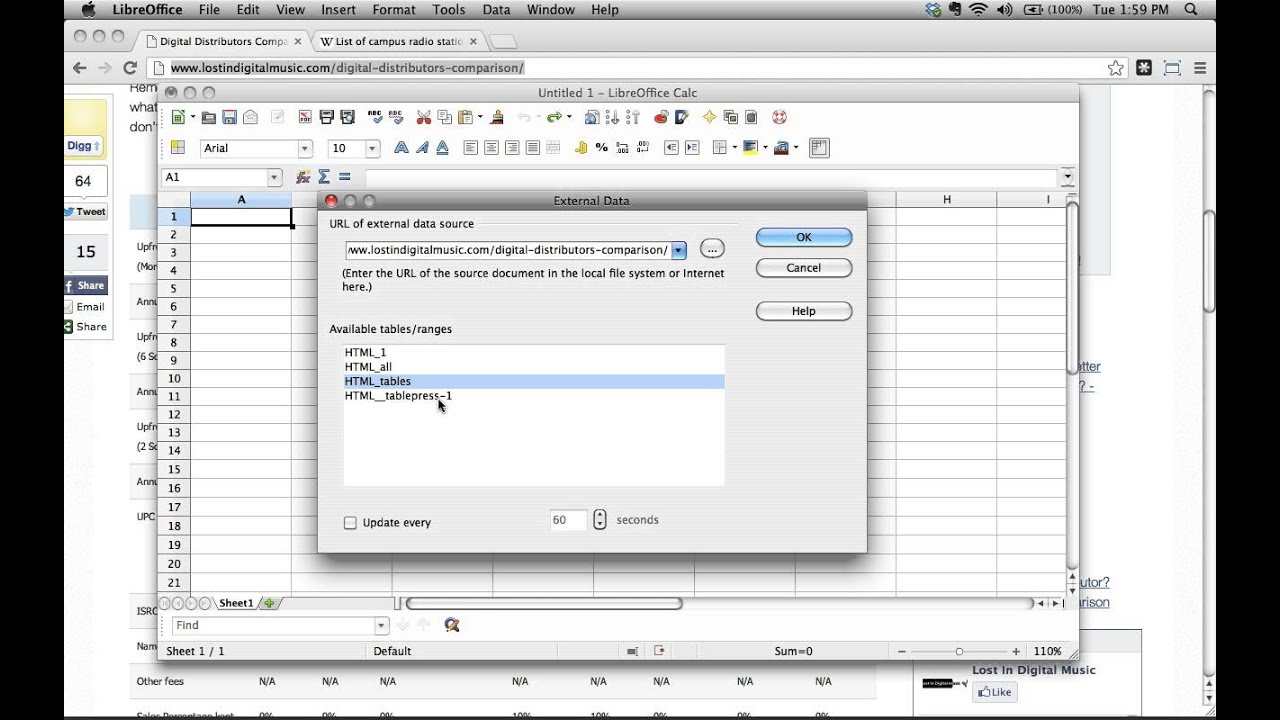Click the Background Color swatch icon
The width and height of the screenshot is (1280, 720).
click(x=750, y=148)
